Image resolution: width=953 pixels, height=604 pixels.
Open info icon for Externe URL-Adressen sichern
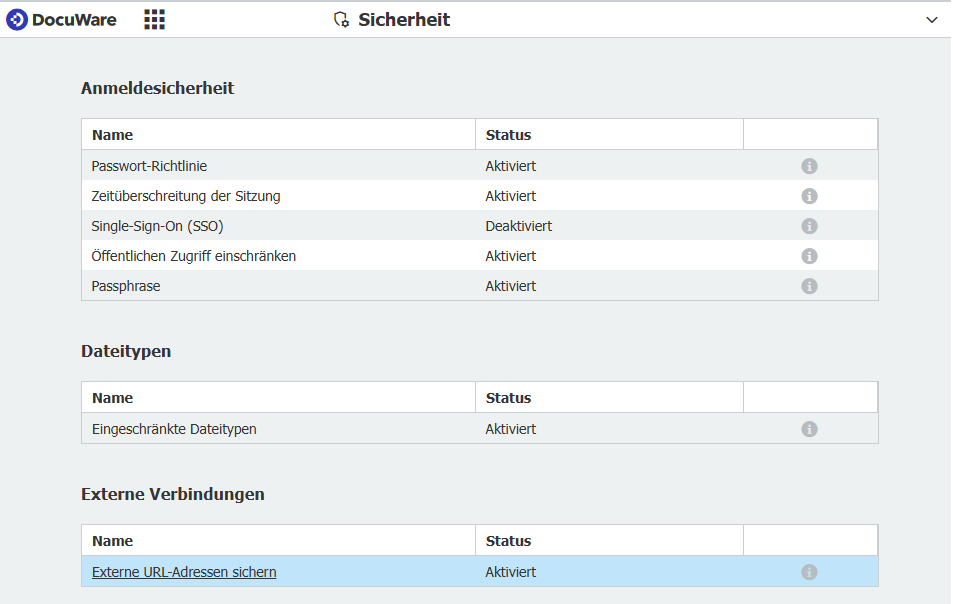[x=809, y=572]
